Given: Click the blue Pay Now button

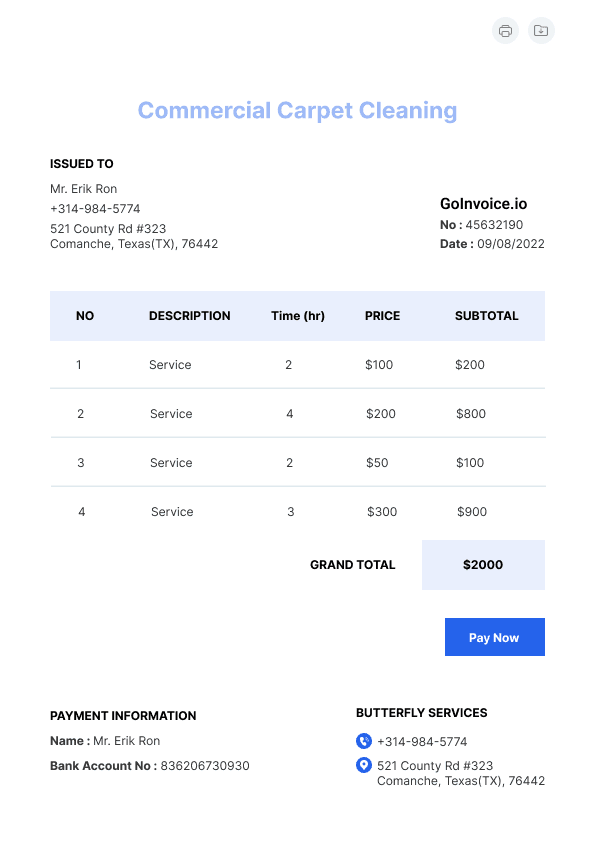Looking at the screenshot, I should click(x=495, y=637).
